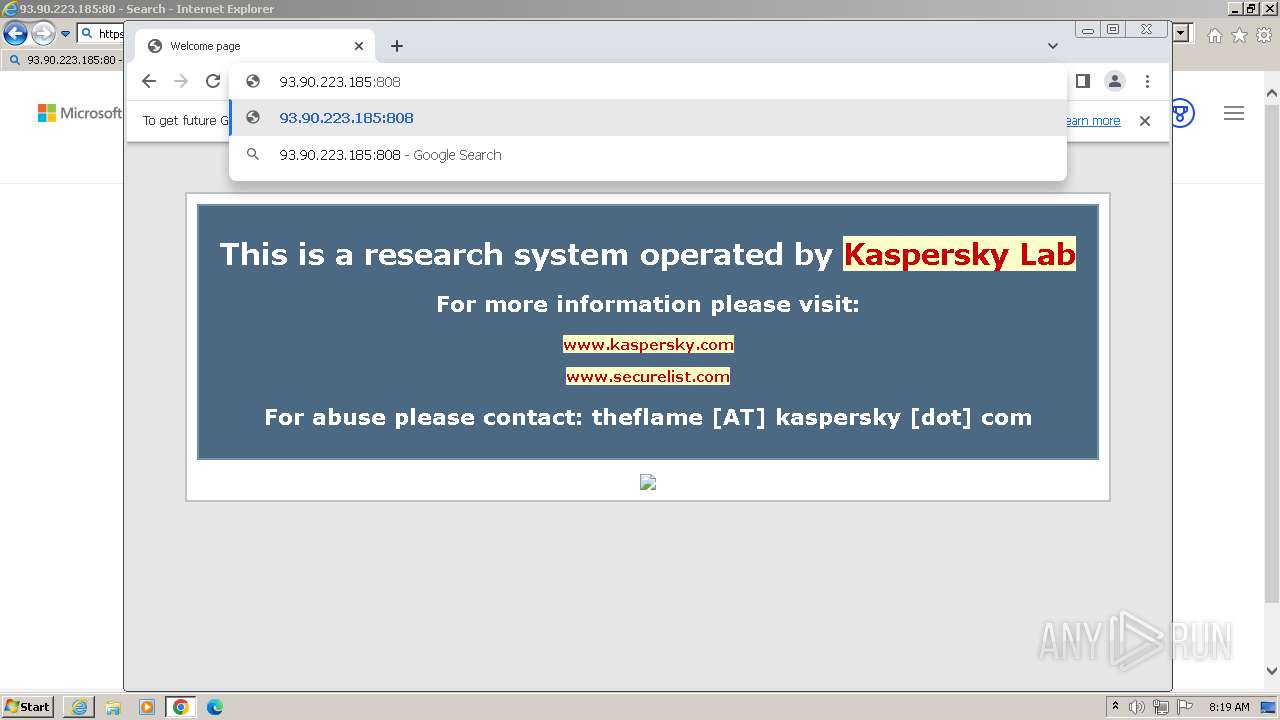
Task: Open File Explorer from the taskbar
Action: [x=113, y=707]
